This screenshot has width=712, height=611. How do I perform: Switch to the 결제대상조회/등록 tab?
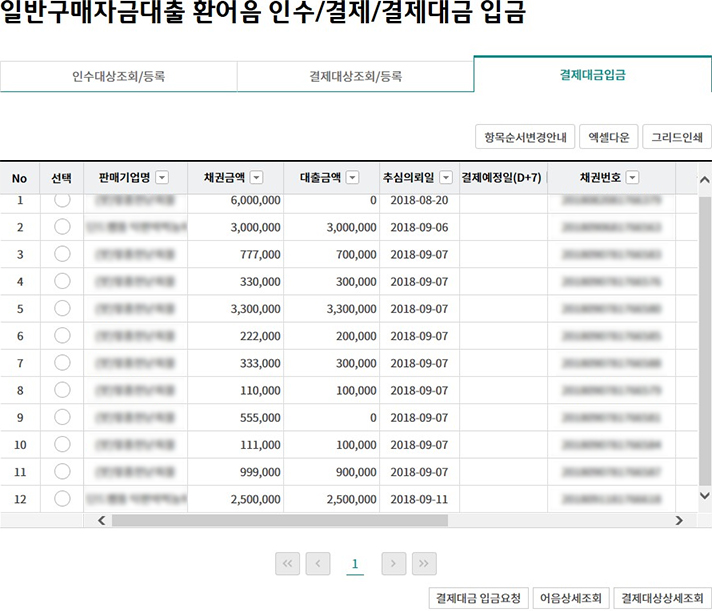pos(355,76)
